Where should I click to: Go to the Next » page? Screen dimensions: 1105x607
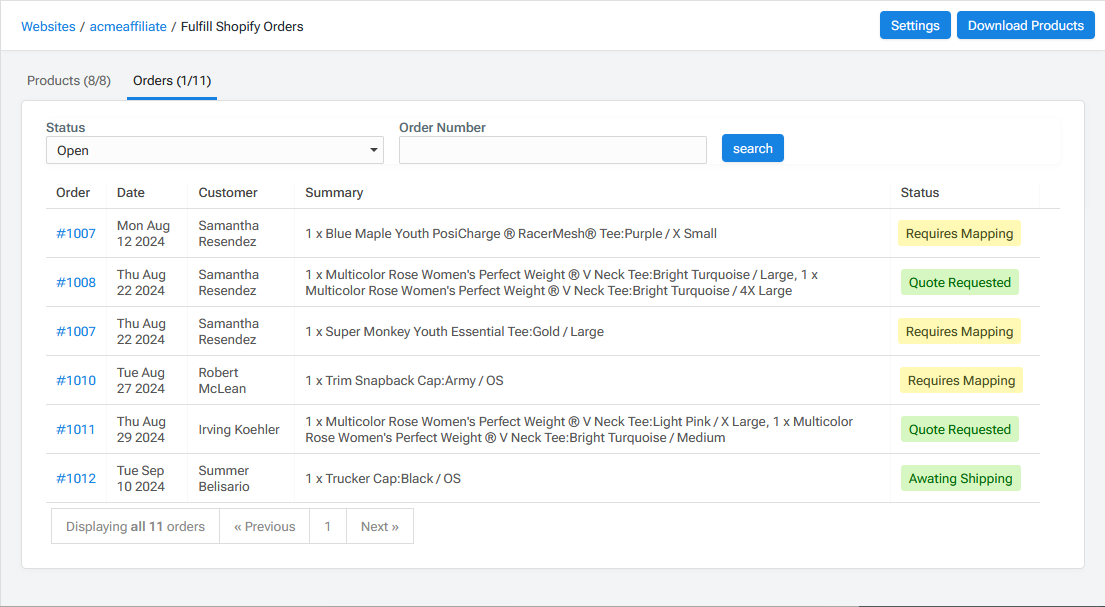pyautogui.click(x=379, y=527)
